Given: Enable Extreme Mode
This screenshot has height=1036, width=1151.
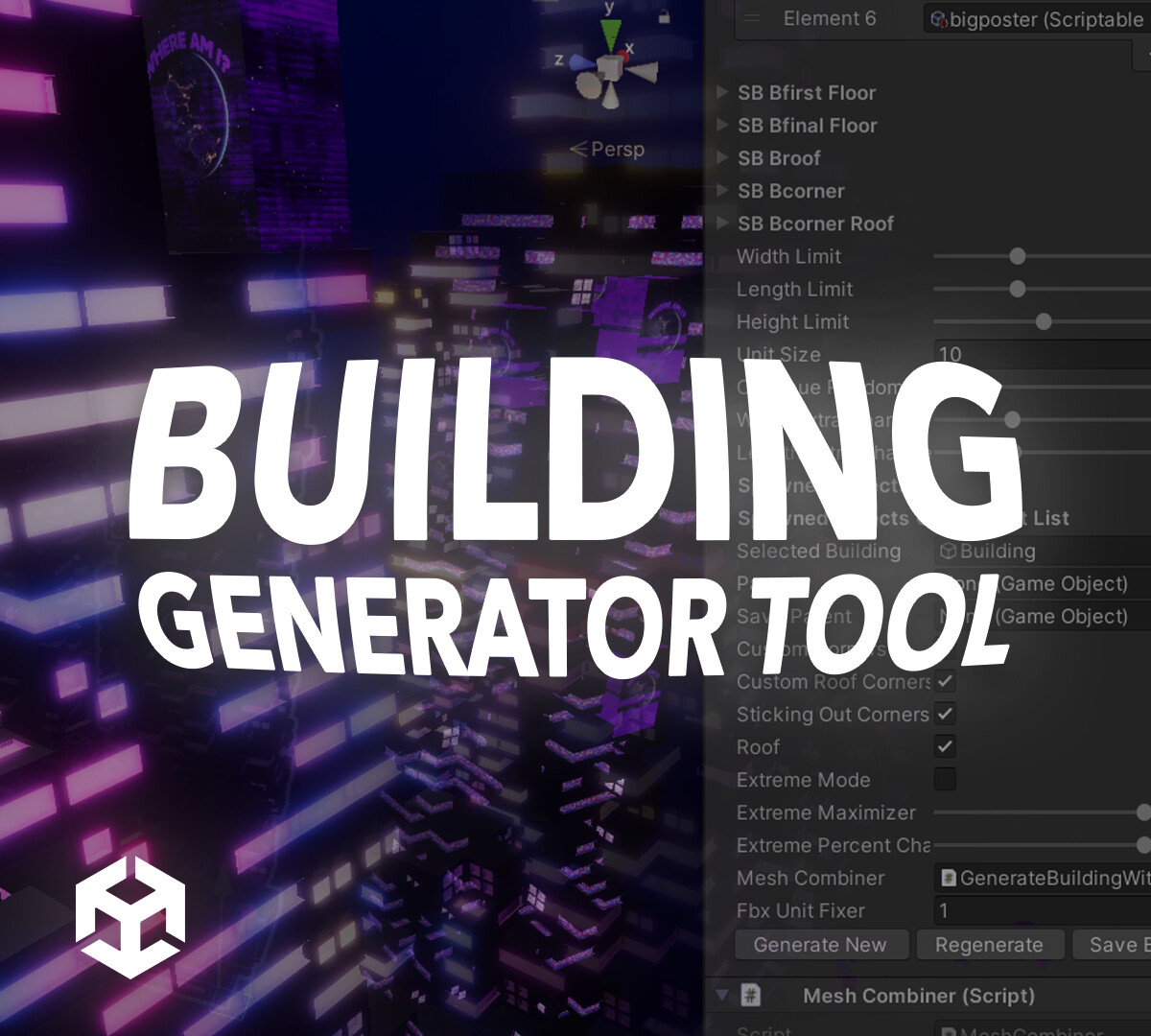Looking at the screenshot, I should [943, 780].
